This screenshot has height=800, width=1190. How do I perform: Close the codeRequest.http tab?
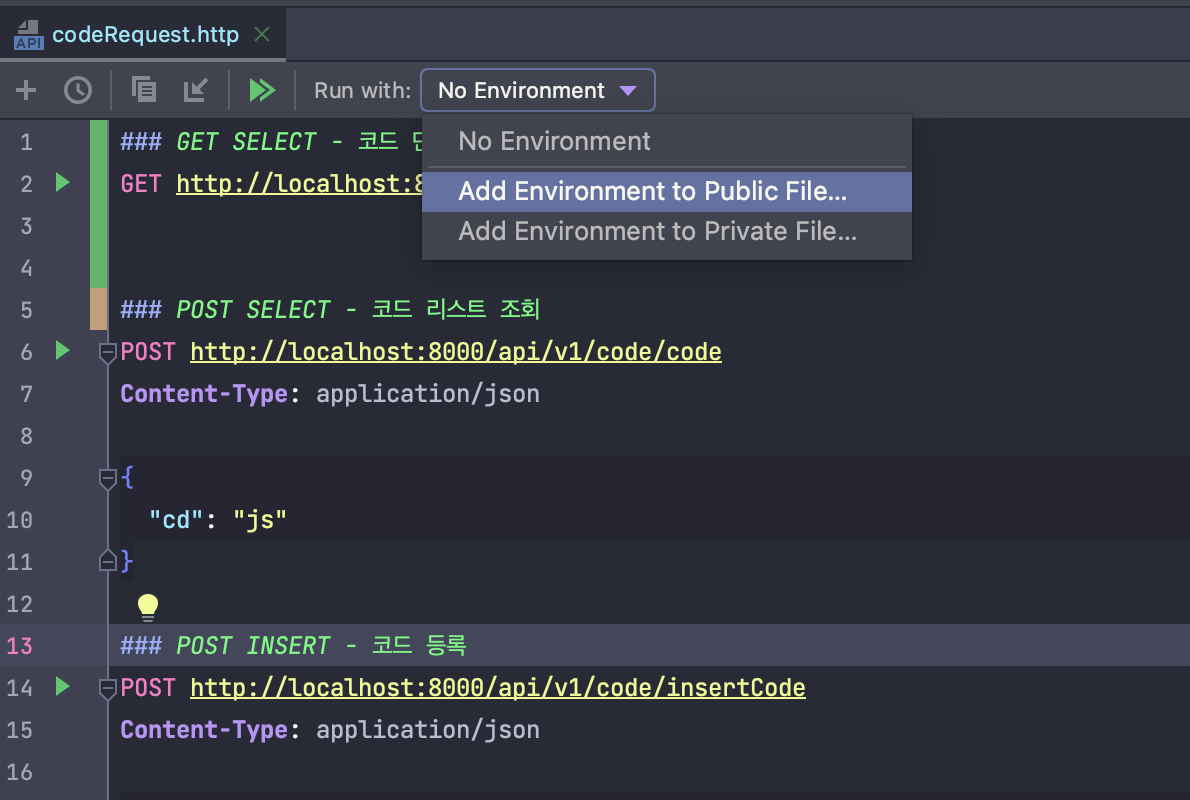262,34
